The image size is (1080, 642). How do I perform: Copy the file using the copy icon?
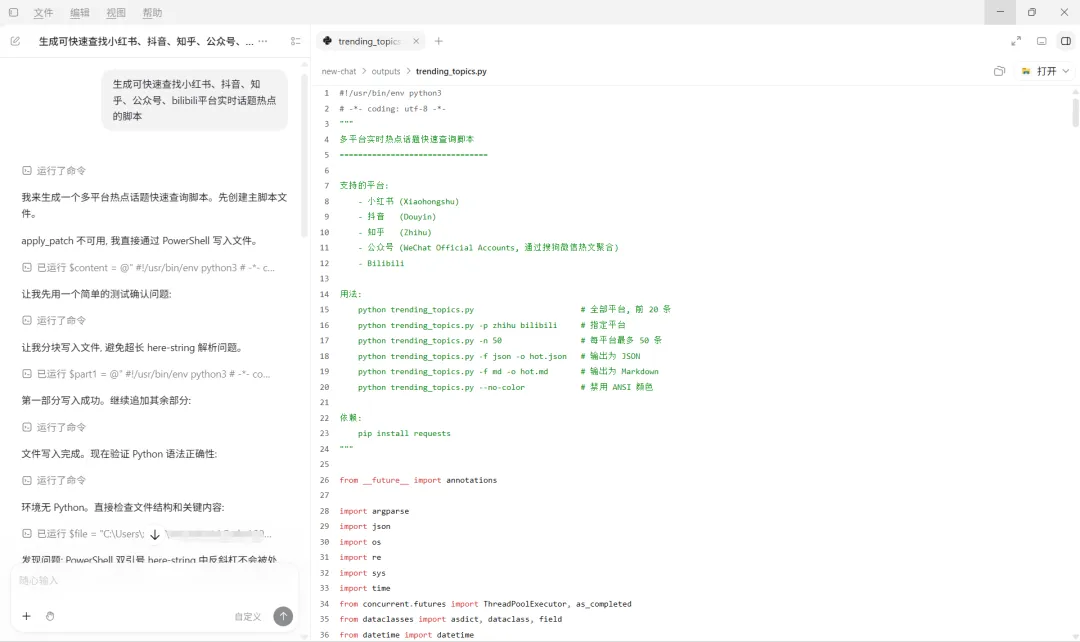pyautogui.click(x=999, y=71)
